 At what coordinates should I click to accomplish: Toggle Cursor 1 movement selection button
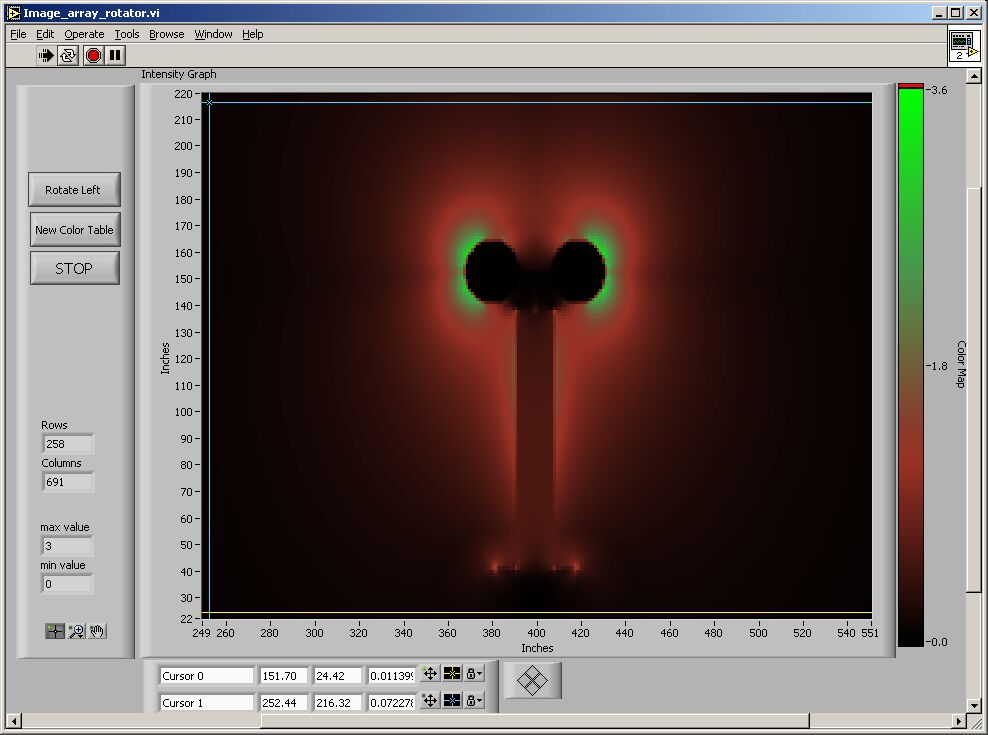(x=430, y=701)
